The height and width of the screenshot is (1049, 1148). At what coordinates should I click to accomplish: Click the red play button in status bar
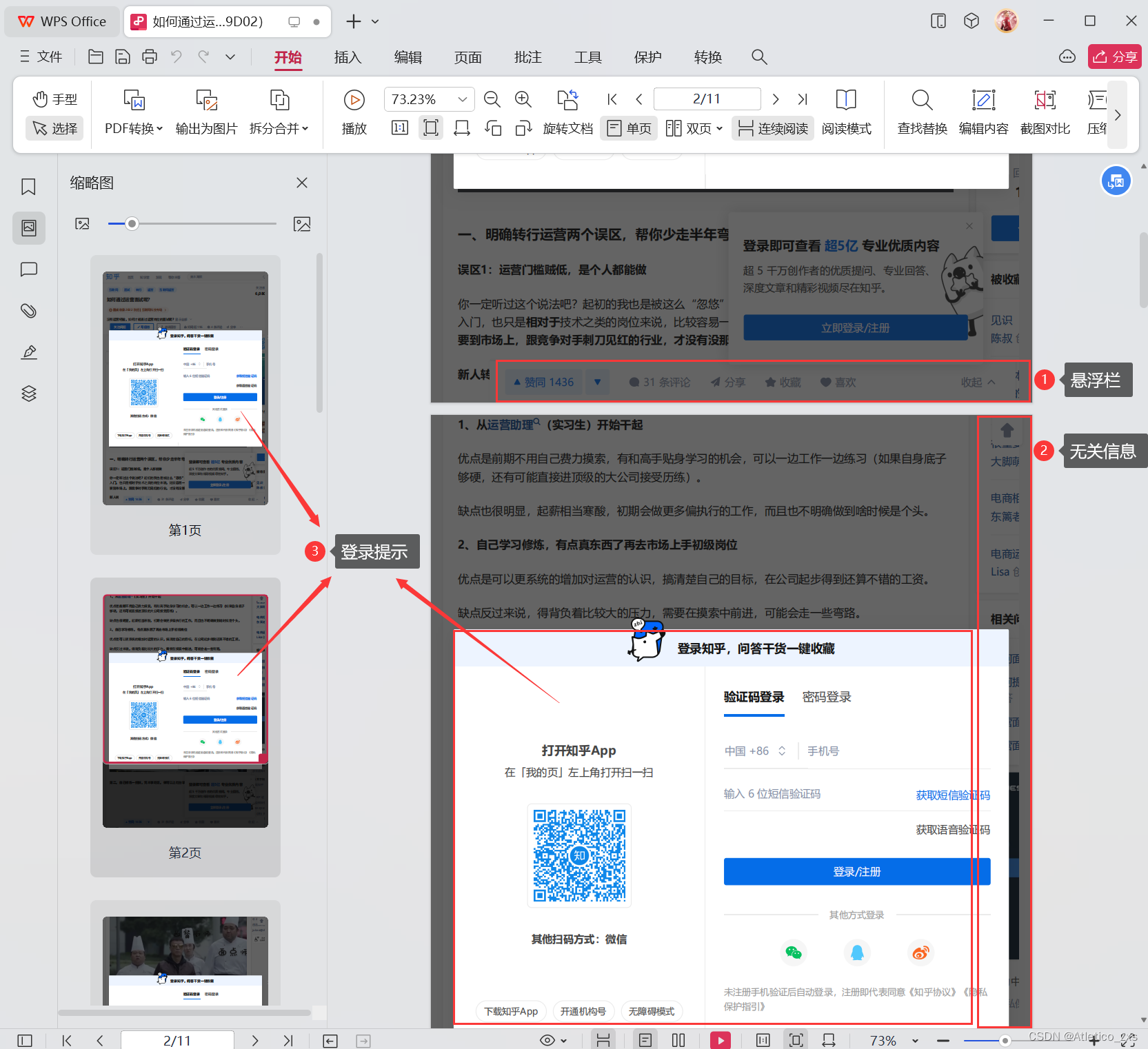click(x=721, y=1040)
